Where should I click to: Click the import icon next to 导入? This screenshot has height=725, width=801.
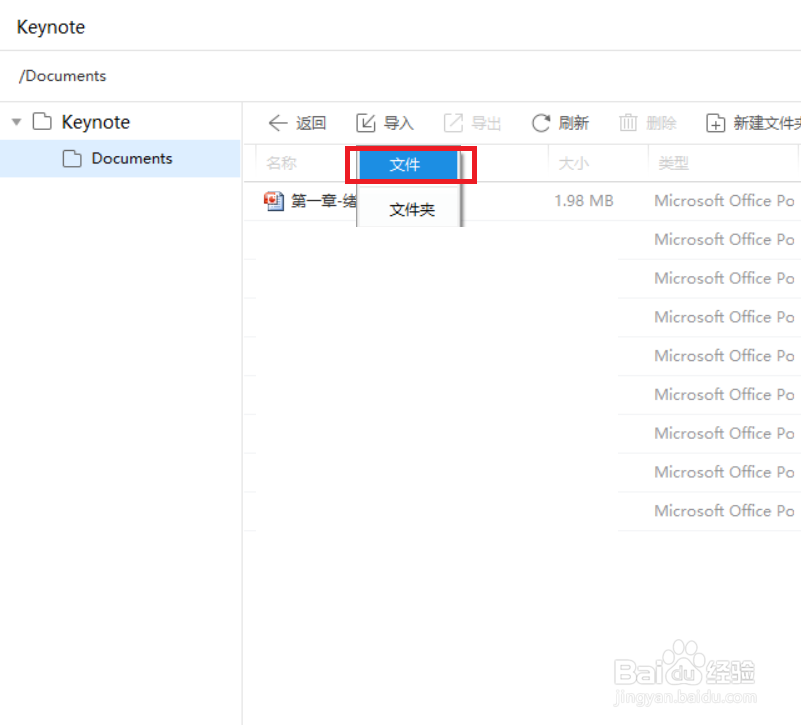point(366,123)
